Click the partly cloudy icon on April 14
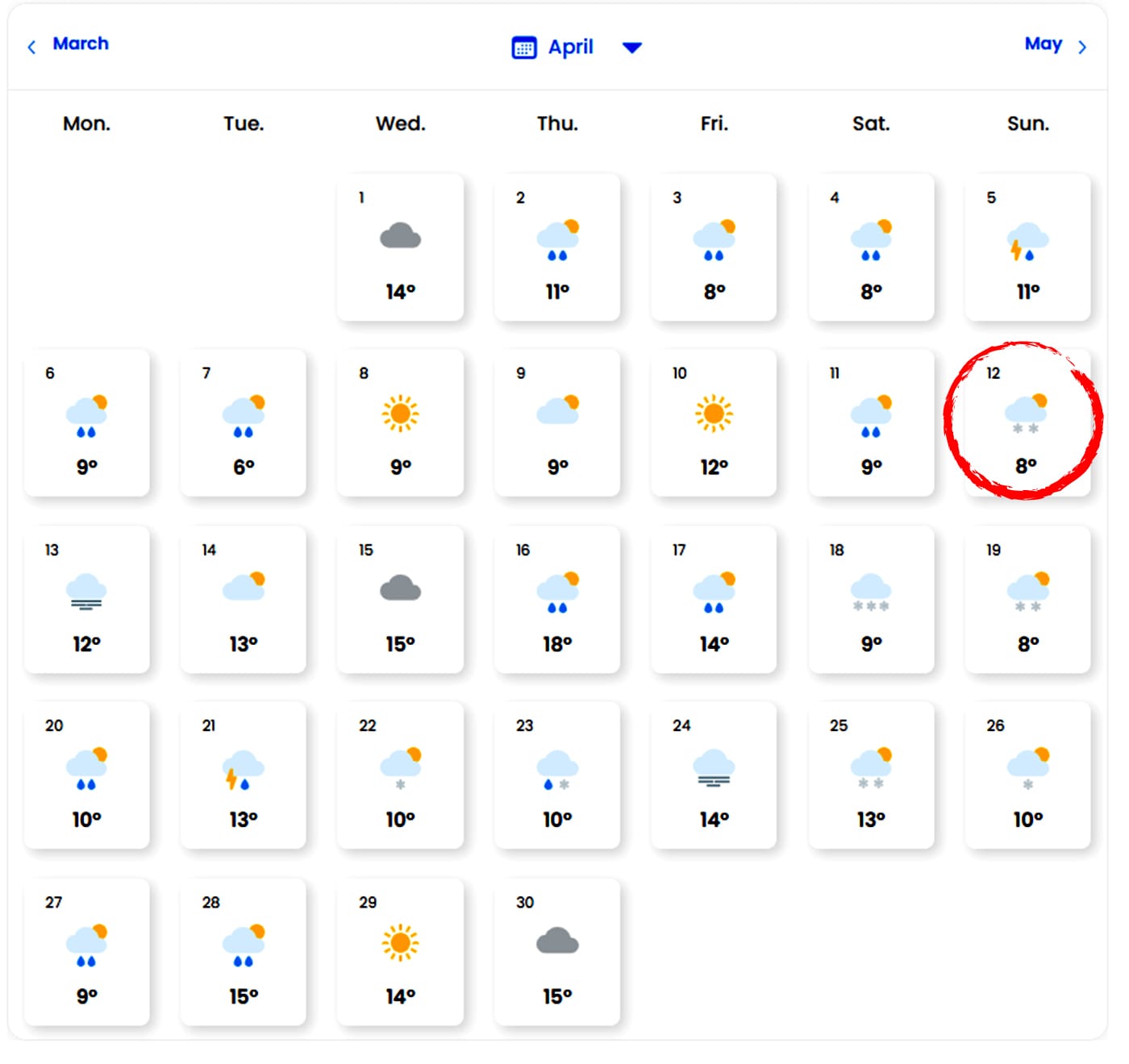The width and height of the screenshot is (1129, 1064). tap(244, 587)
